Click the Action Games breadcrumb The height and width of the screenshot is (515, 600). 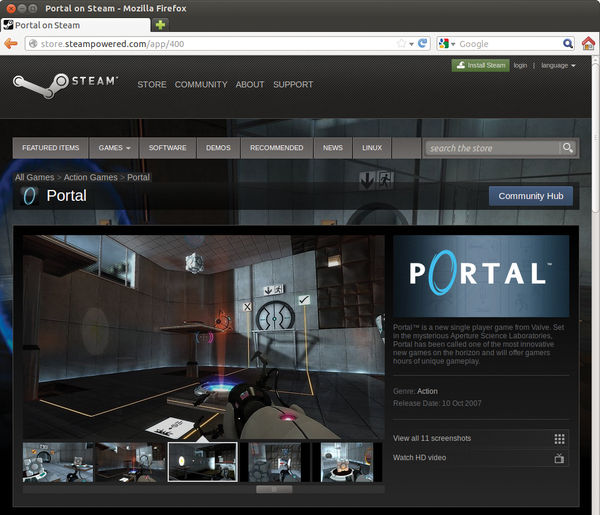point(91,178)
